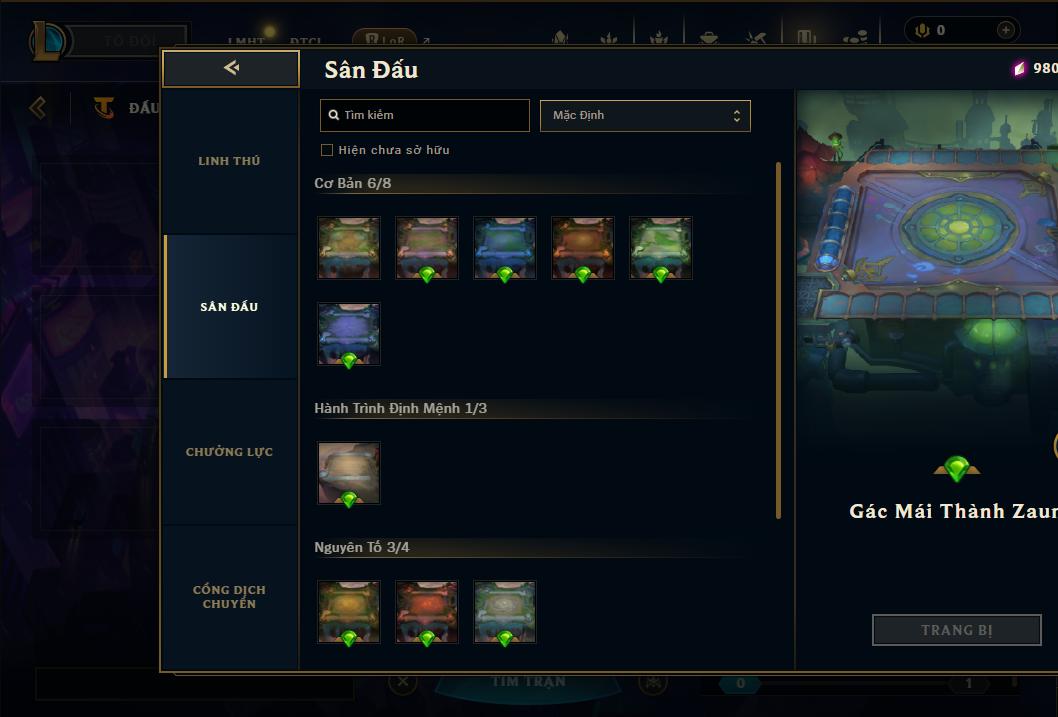Click the left chevron beside ĐẤU header
Image resolution: width=1058 pixels, height=717 pixels.
click(x=38, y=107)
